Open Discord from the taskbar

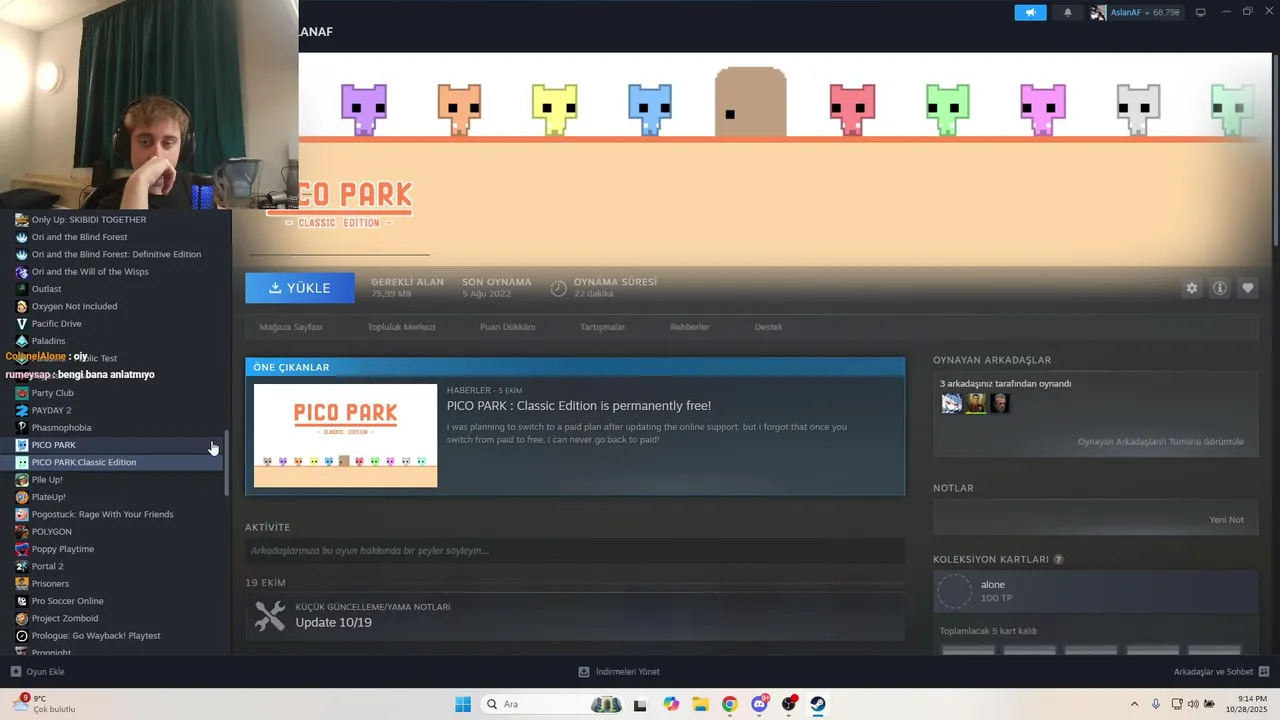tap(759, 704)
